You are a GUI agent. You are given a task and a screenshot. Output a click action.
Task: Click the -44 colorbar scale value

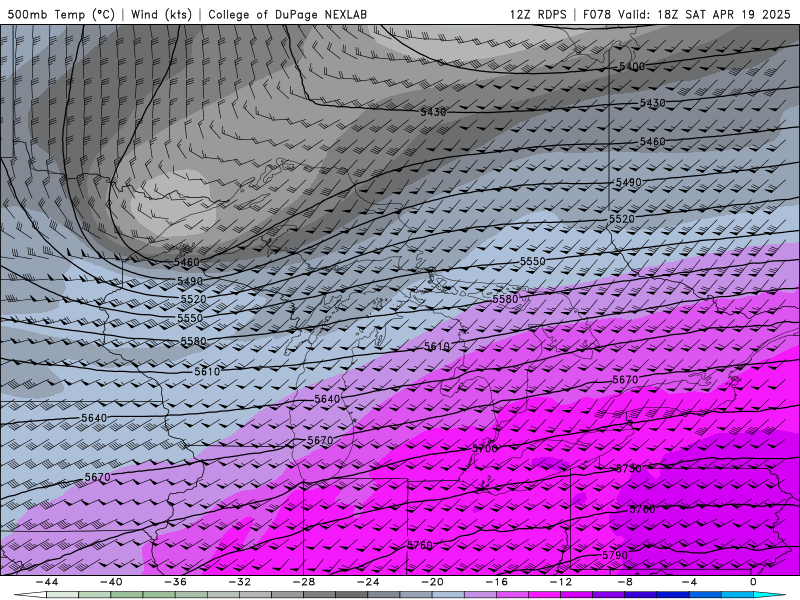point(46,582)
